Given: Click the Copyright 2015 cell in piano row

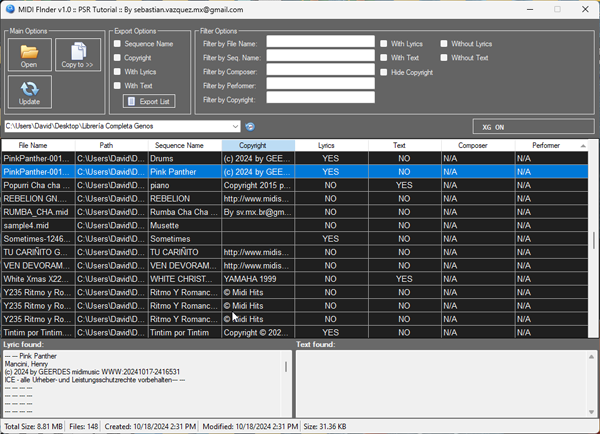Looking at the screenshot, I should [258, 185].
